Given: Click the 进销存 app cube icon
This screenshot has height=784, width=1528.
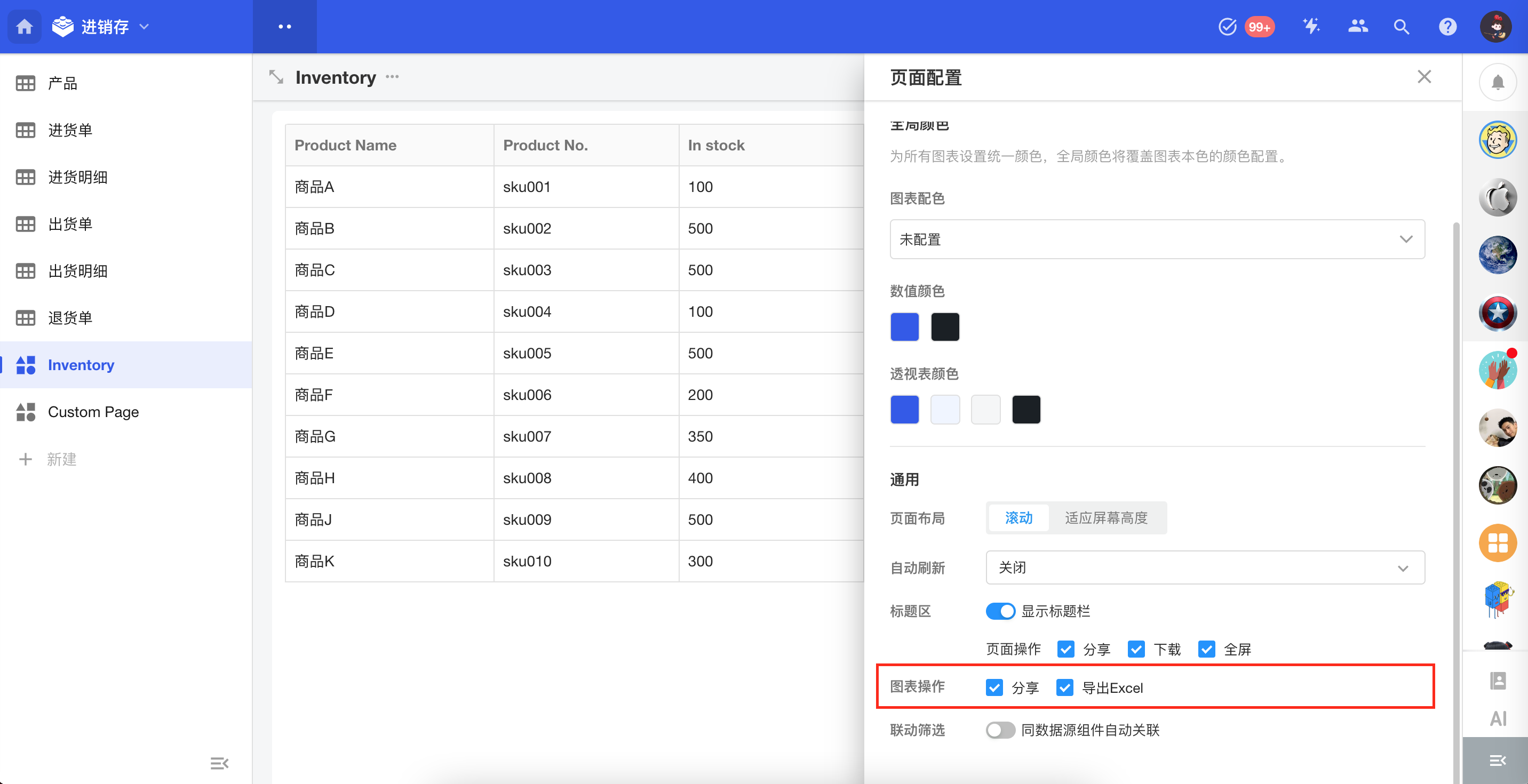Looking at the screenshot, I should [62, 27].
